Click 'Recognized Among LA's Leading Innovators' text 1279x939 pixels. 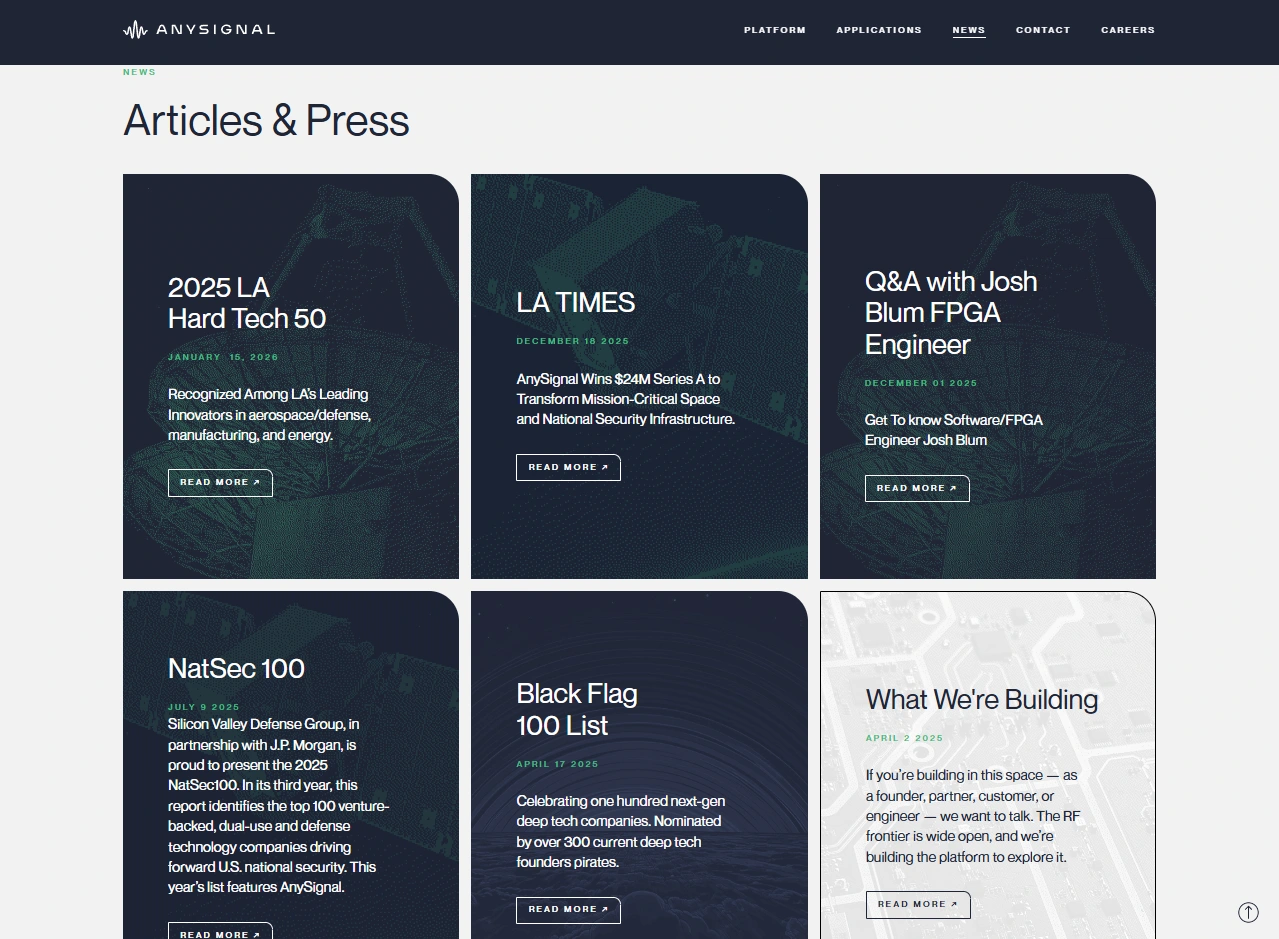coord(270,415)
